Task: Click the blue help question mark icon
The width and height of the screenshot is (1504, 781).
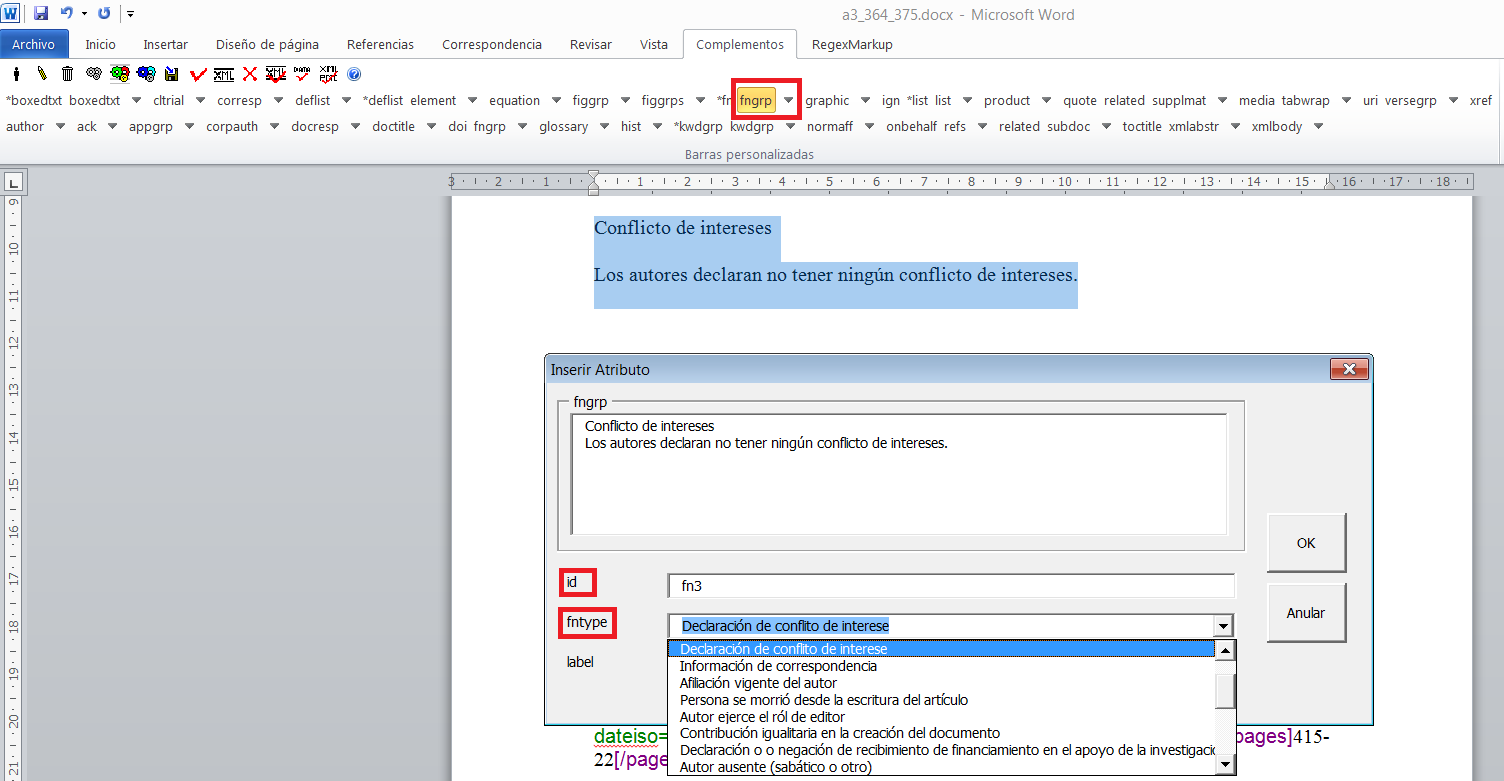Action: coord(353,74)
